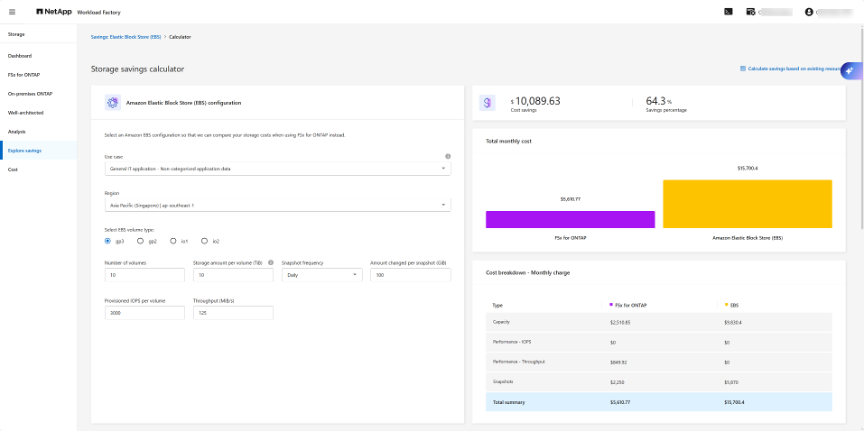Select Explore savings in the sidebar
864x432 pixels.
click(39, 150)
